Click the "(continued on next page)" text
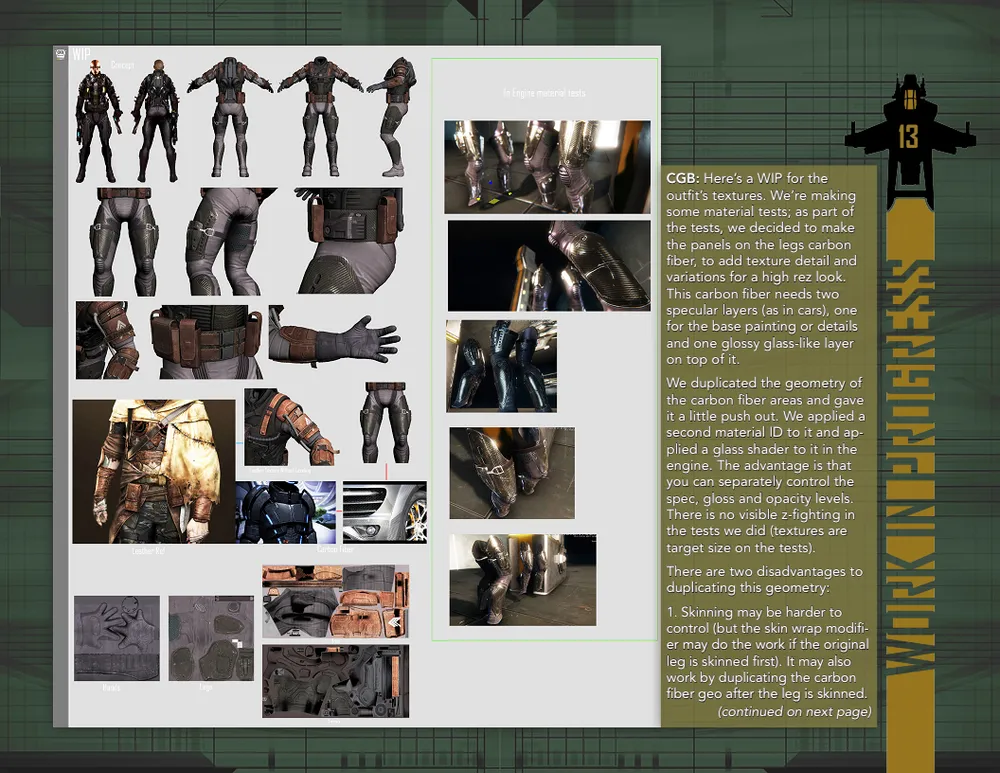The width and height of the screenshot is (1000, 773). [x=794, y=711]
